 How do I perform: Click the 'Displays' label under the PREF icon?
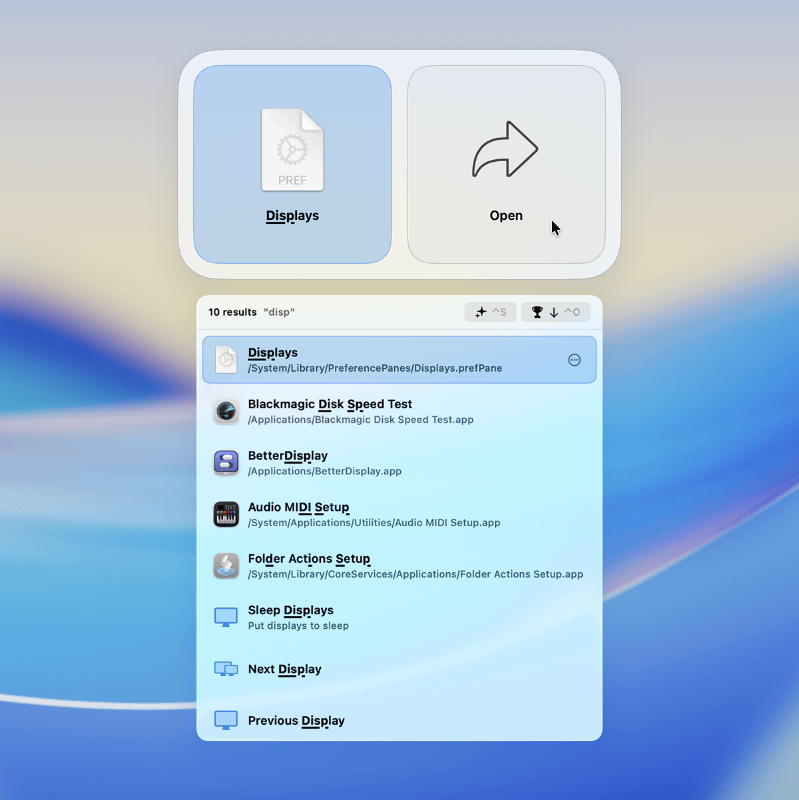tap(292, 216)
